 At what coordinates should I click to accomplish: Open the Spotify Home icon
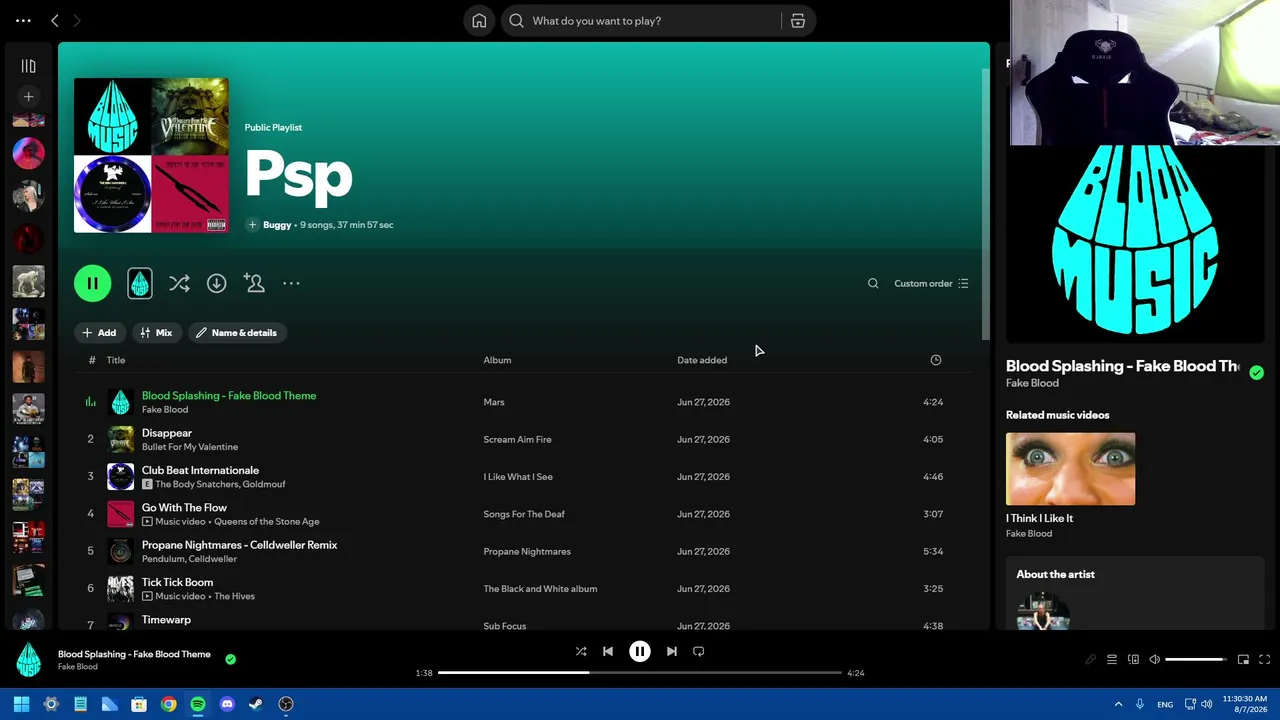[x=479, y=21]
